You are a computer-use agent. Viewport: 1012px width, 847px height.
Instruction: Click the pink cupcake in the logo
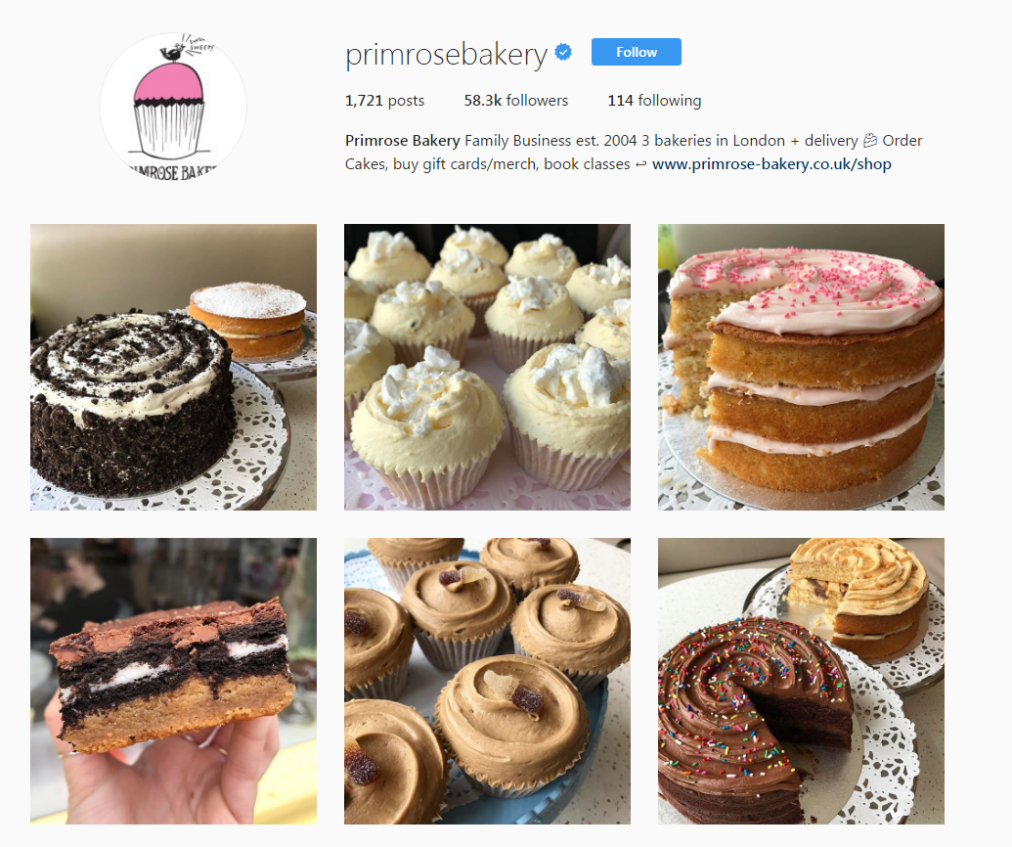[169, 110]
